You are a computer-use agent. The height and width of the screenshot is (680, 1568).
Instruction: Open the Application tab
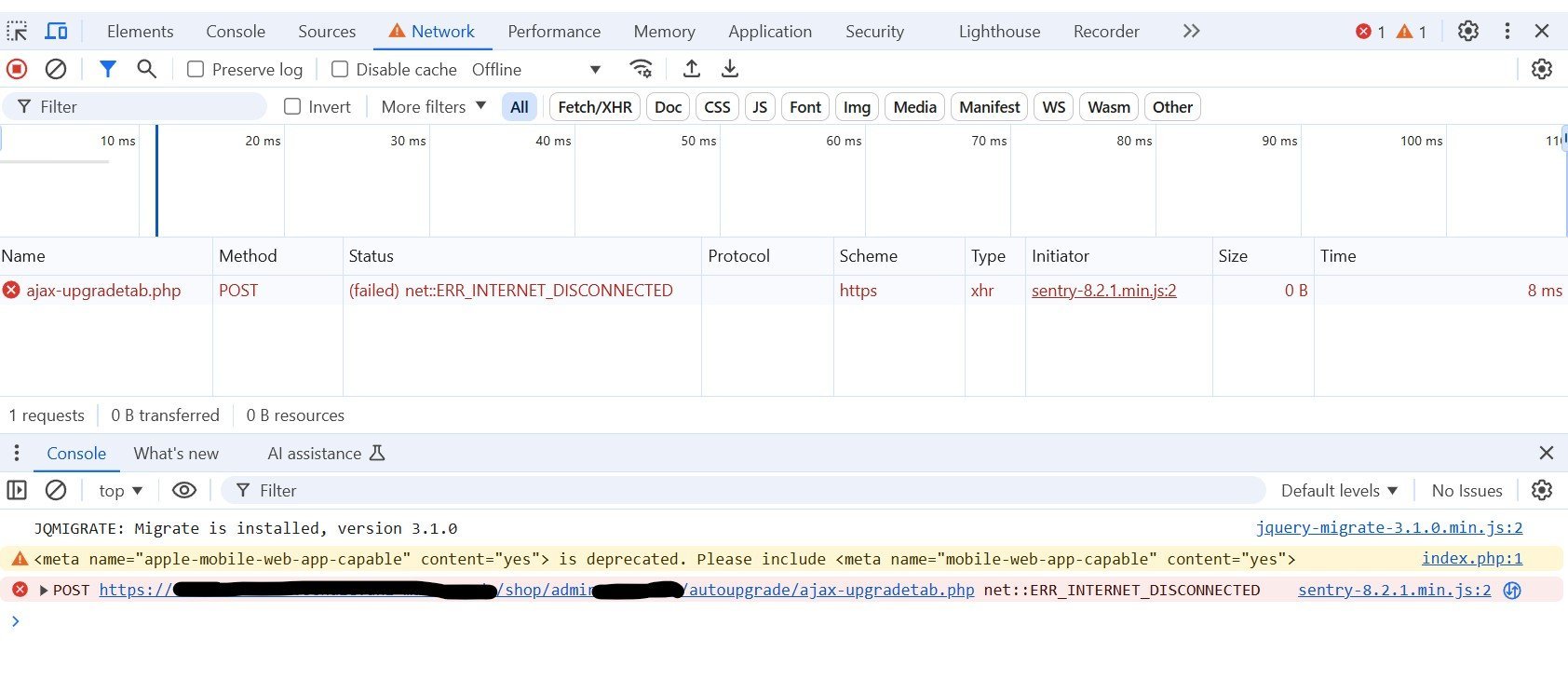769,31
